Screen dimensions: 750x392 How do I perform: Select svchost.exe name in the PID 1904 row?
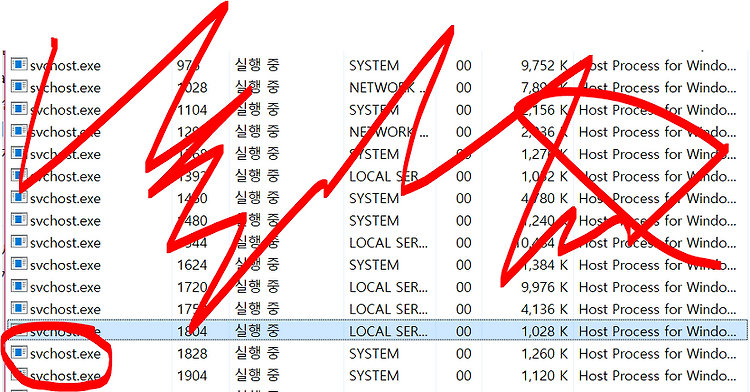click(65, 376)
